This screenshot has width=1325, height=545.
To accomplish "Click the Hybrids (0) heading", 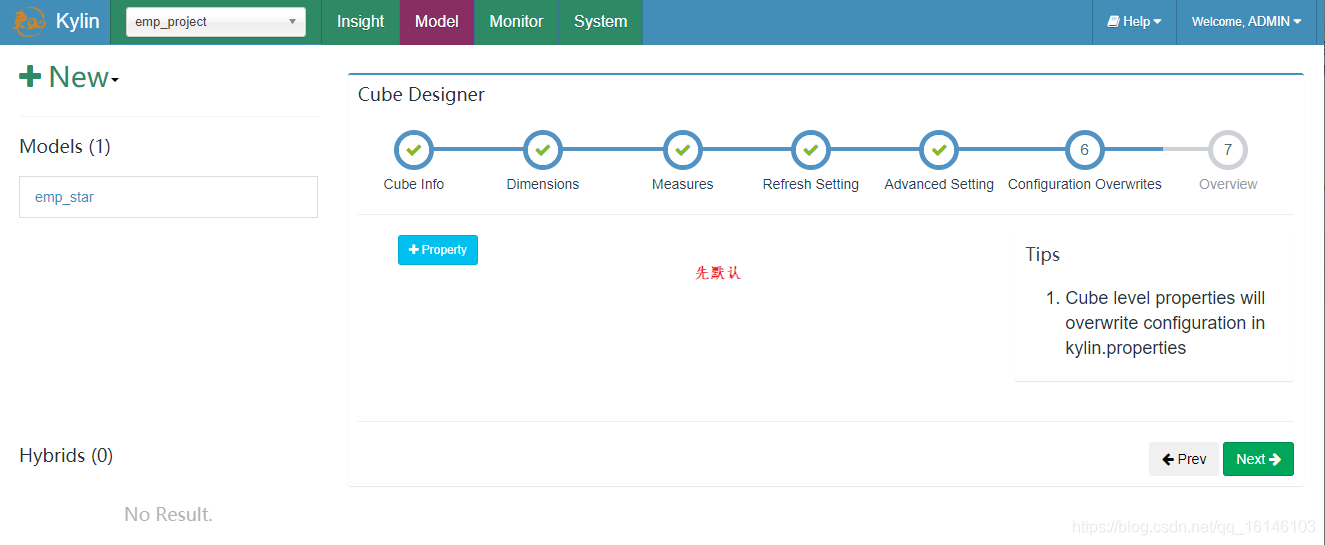I will pos(66,456).
